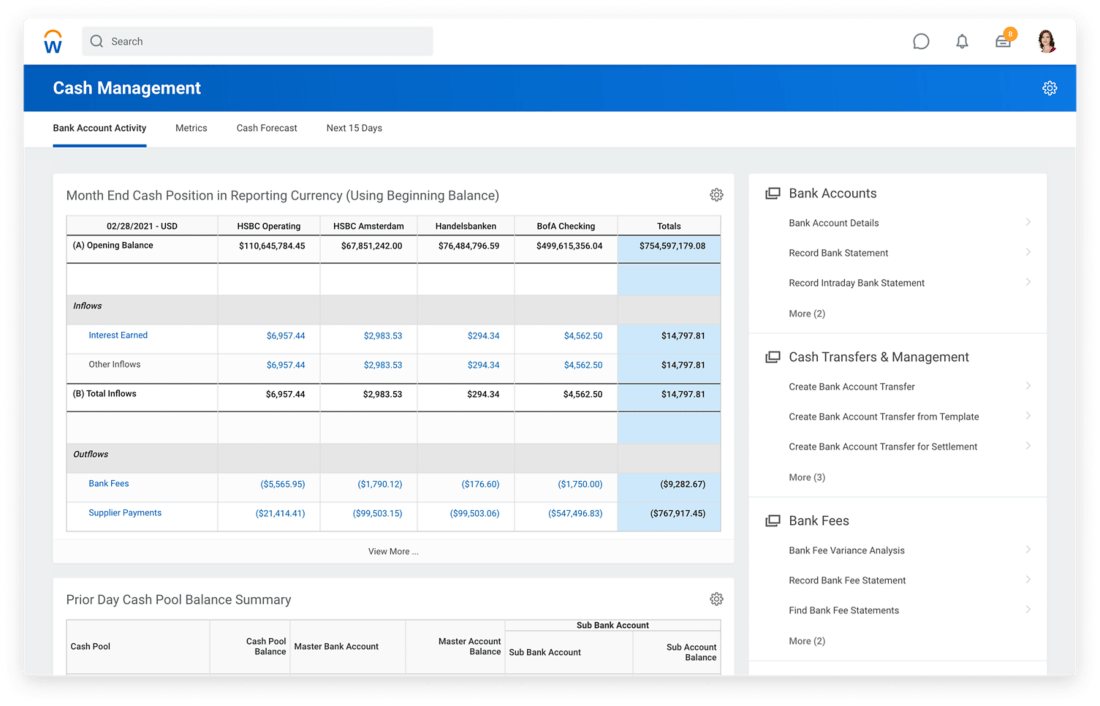1100x706 pixels.
Task: Open the chat messages icon
Action: tap(921, 41)
